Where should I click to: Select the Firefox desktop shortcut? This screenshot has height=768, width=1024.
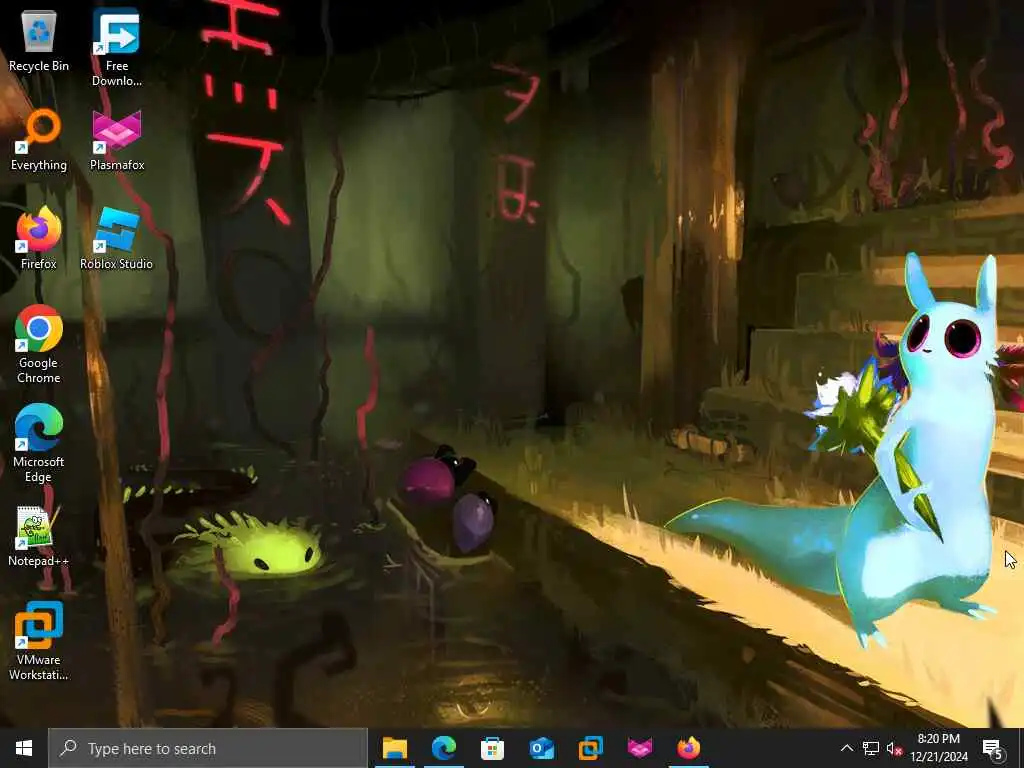(x=39, y=238)
